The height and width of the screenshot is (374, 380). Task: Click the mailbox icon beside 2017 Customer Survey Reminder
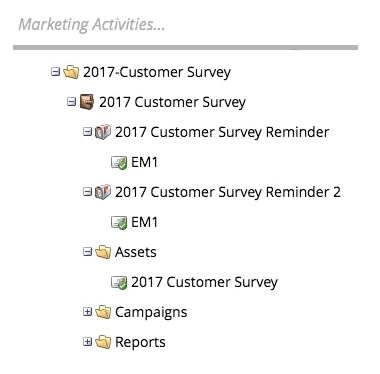pyautogui.click(x=103, y=132)
